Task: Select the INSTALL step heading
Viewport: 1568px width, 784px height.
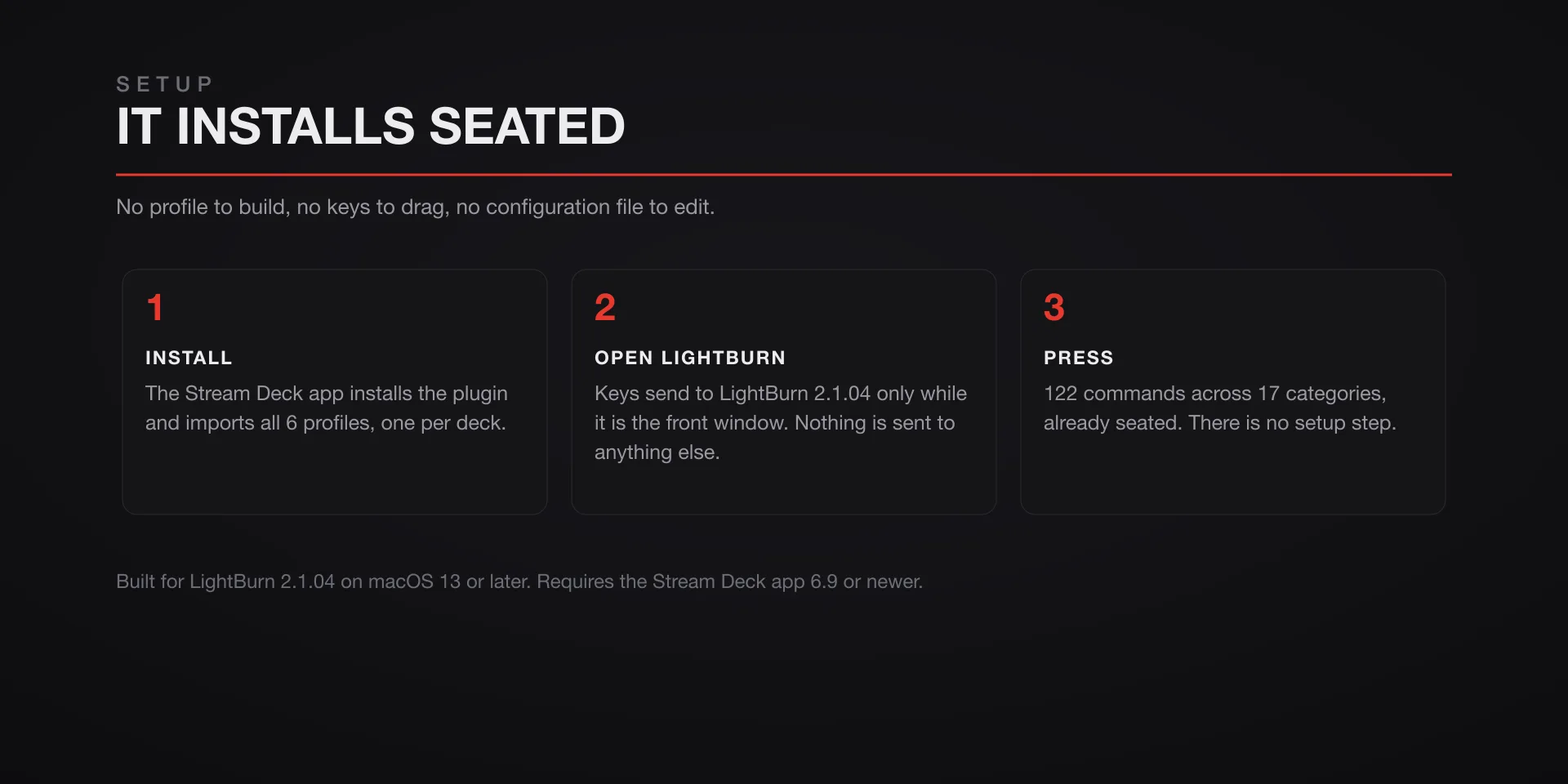Action: 189,358
